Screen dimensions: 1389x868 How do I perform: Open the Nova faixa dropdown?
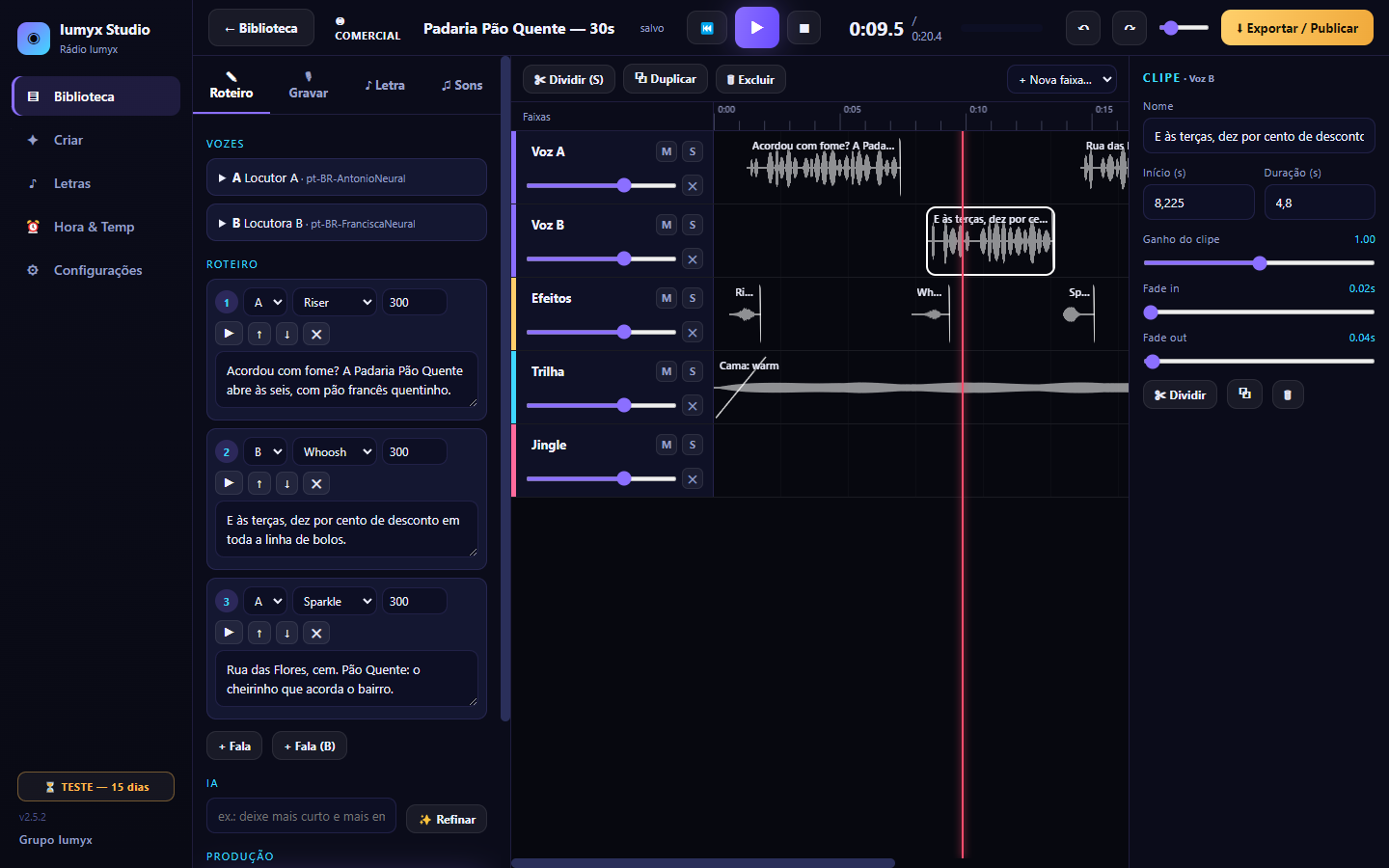tap(1062, 80)
